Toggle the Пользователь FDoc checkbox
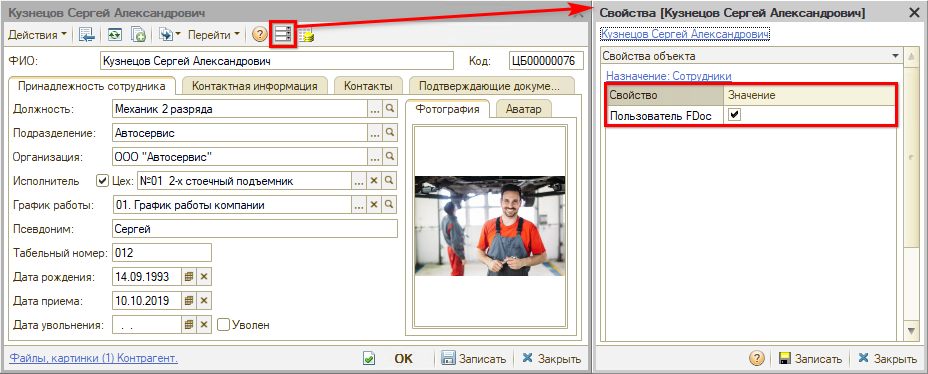Image resolution: width=928 pixels, height=374 pixels. (x=734, y=115)
